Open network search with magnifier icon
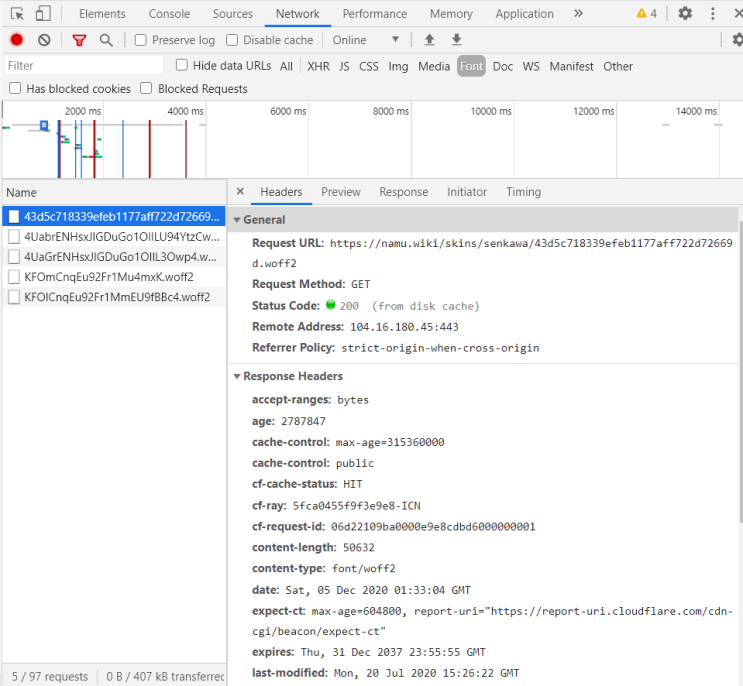This screenshot has width=743, height=686. (106, 40)
